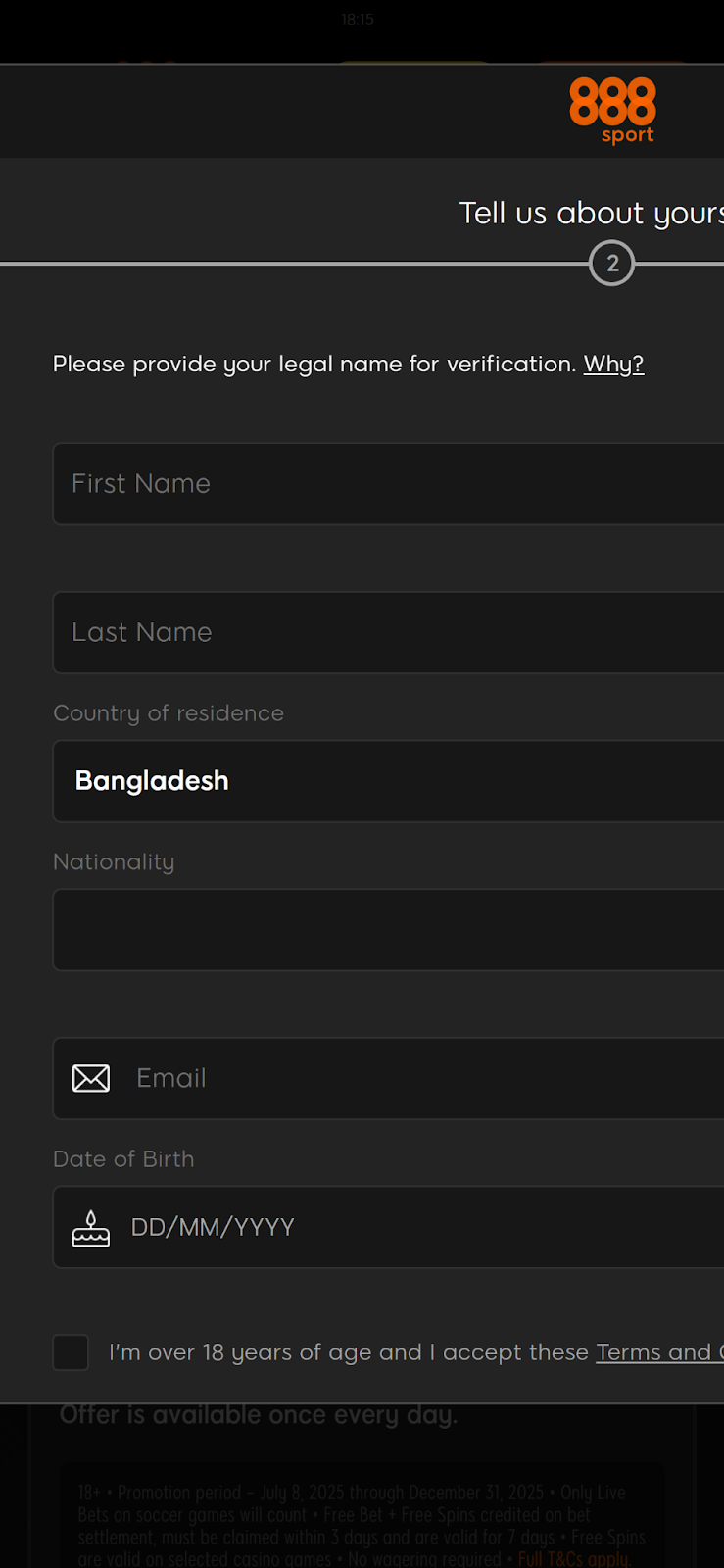Open the Why? verification explanation link
Image resolution: width=724 pixels, height=1568 pixels.
click(x=612, y=364)
